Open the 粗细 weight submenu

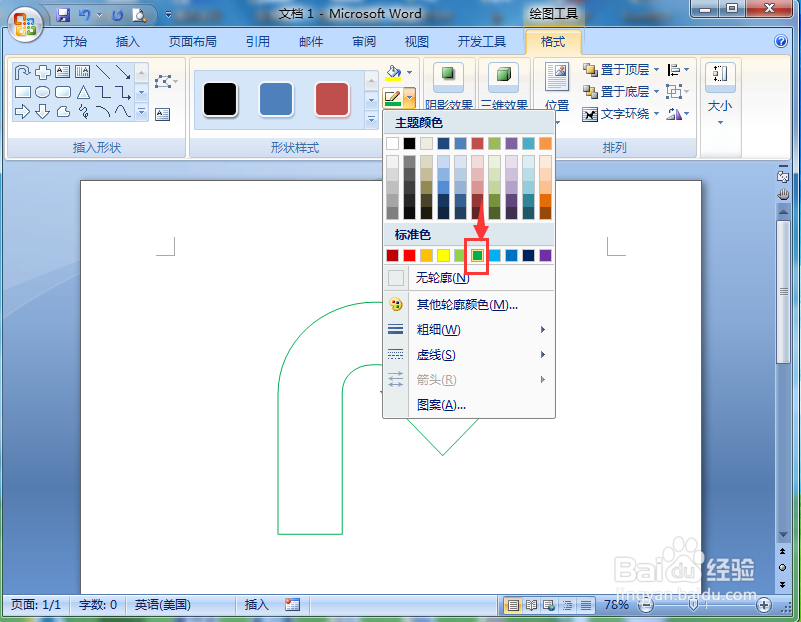[469, 329]
